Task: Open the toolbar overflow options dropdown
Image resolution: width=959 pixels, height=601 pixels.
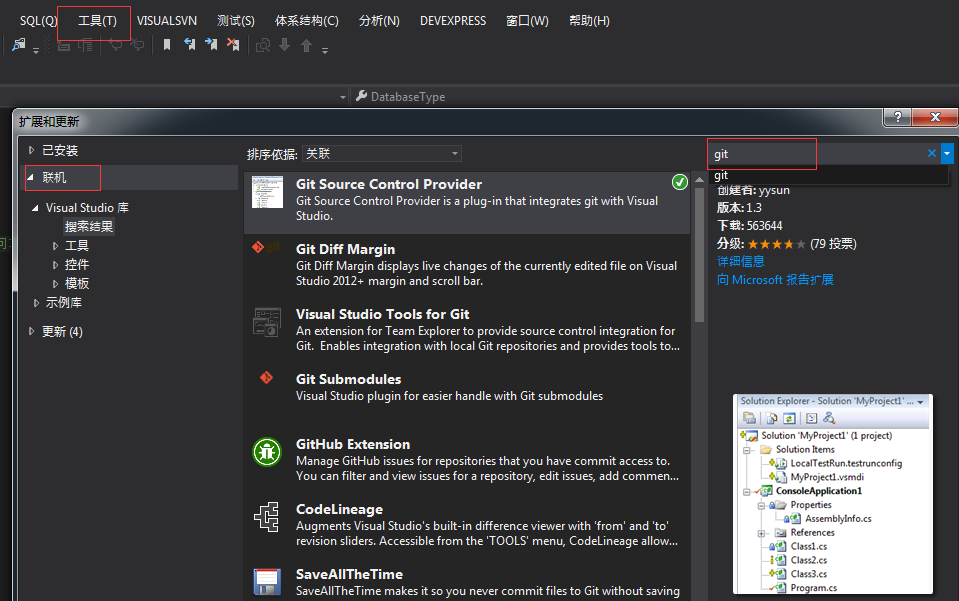Action: (x=325, y=51)
